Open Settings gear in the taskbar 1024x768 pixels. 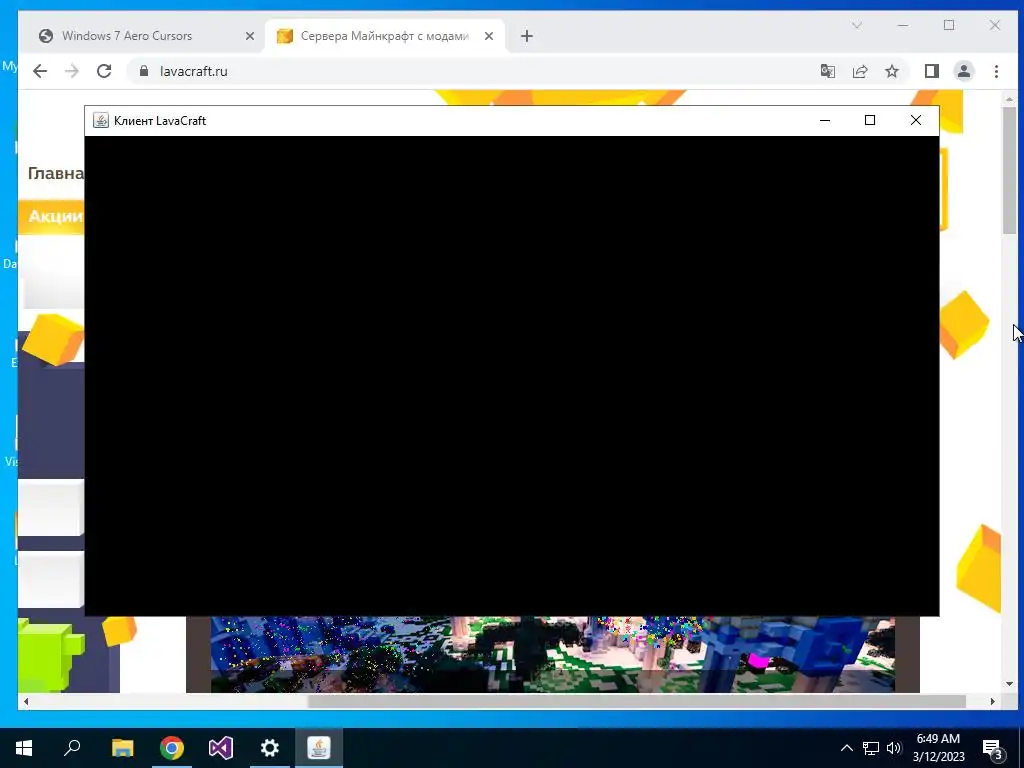pyautogui.click(x=270, y=748)
